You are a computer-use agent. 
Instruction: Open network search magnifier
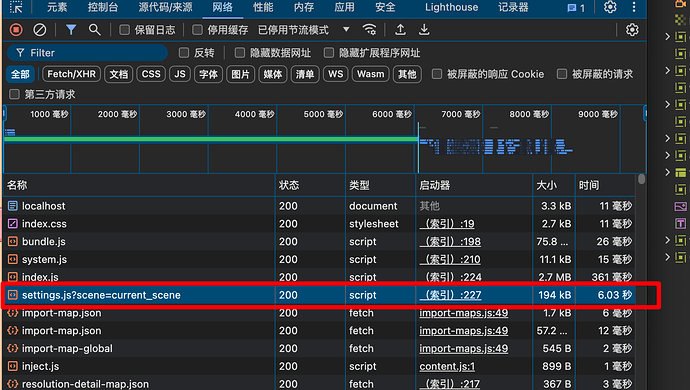pyautogui.click(x=94, y=30)
